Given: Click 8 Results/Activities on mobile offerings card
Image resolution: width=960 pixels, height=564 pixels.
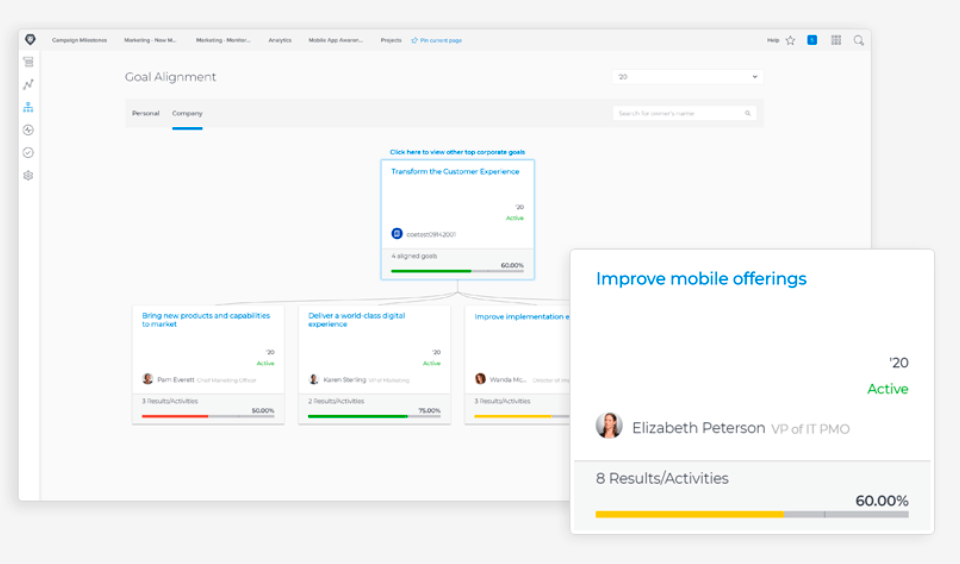Looking at the screenshot, I should tap(662, 478).
